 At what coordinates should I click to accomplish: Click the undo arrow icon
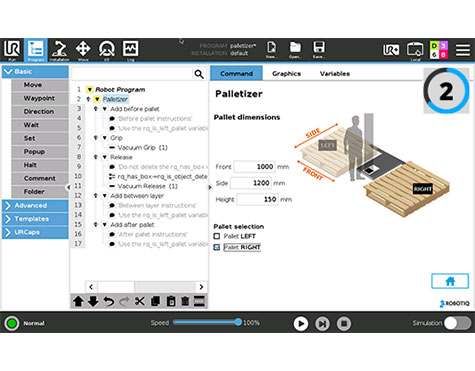point(108,301)
